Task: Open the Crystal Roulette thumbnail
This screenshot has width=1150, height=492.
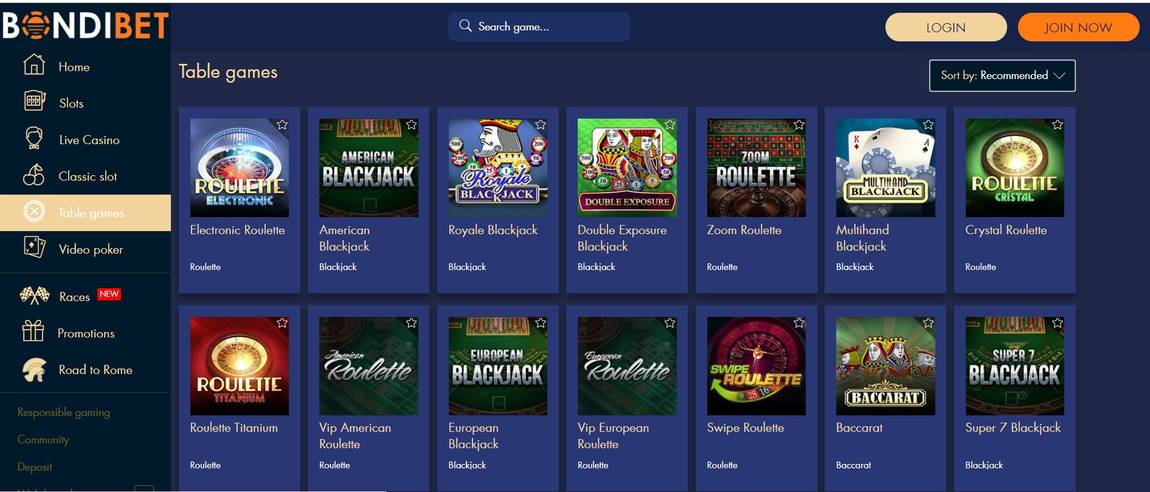Action: coord(1014,168)
